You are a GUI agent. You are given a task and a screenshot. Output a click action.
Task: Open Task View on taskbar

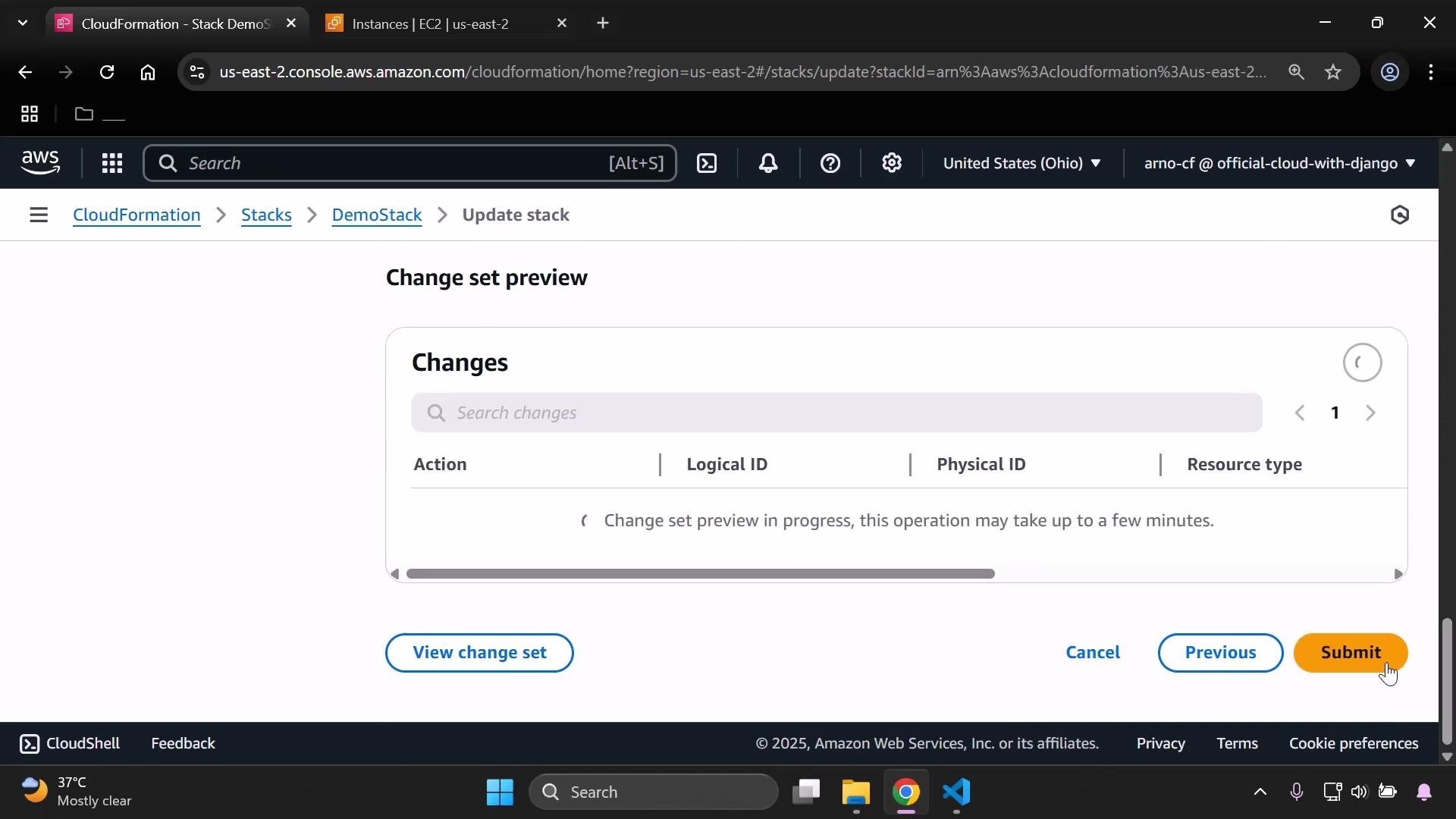point(806,792)
